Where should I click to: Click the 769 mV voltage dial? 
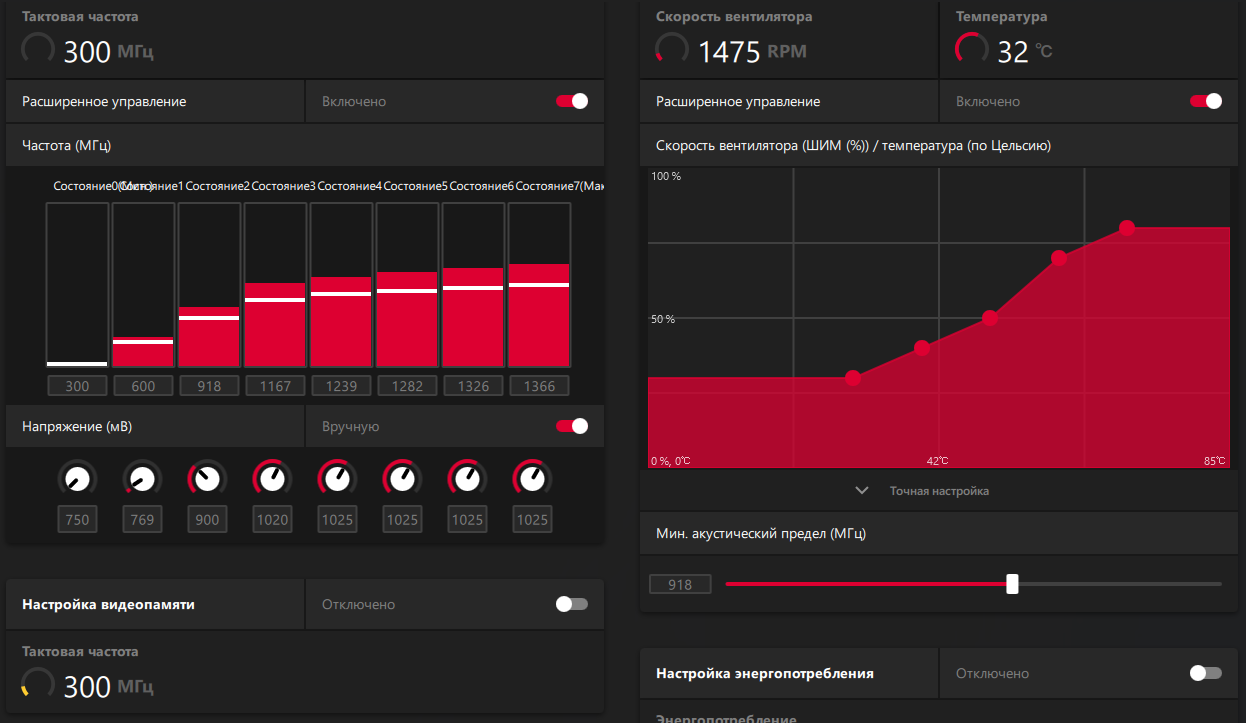(x=141, y=479)
